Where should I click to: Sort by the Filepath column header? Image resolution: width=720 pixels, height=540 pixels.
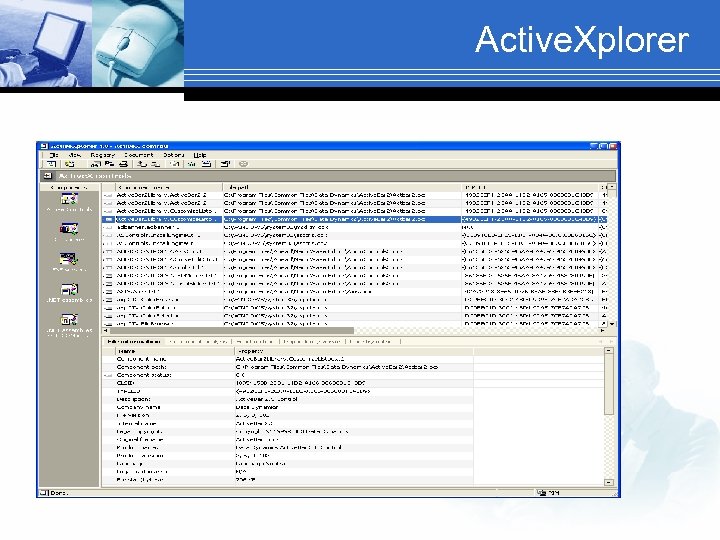[x=342, y=187]
